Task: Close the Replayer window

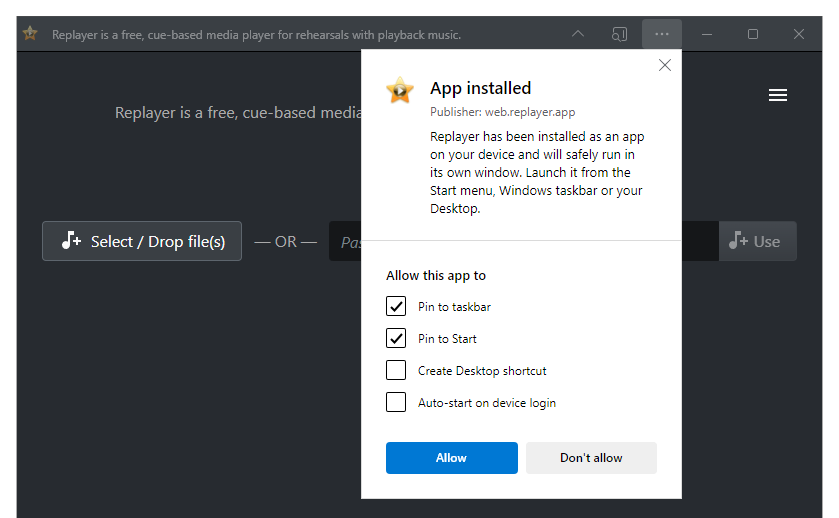Action: 799,34
